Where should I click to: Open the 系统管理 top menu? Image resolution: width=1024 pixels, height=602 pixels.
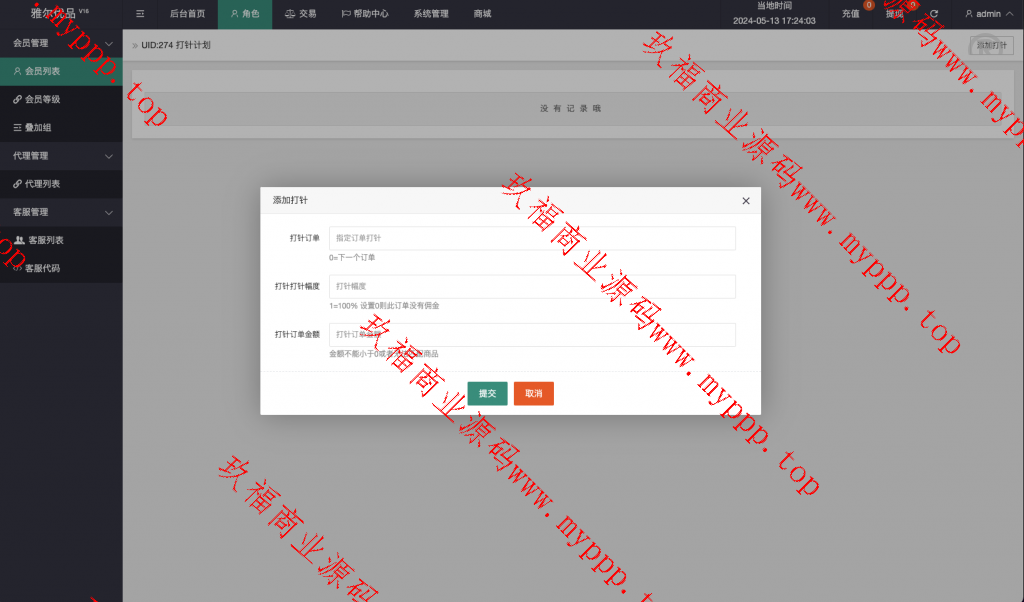point(431,14)
